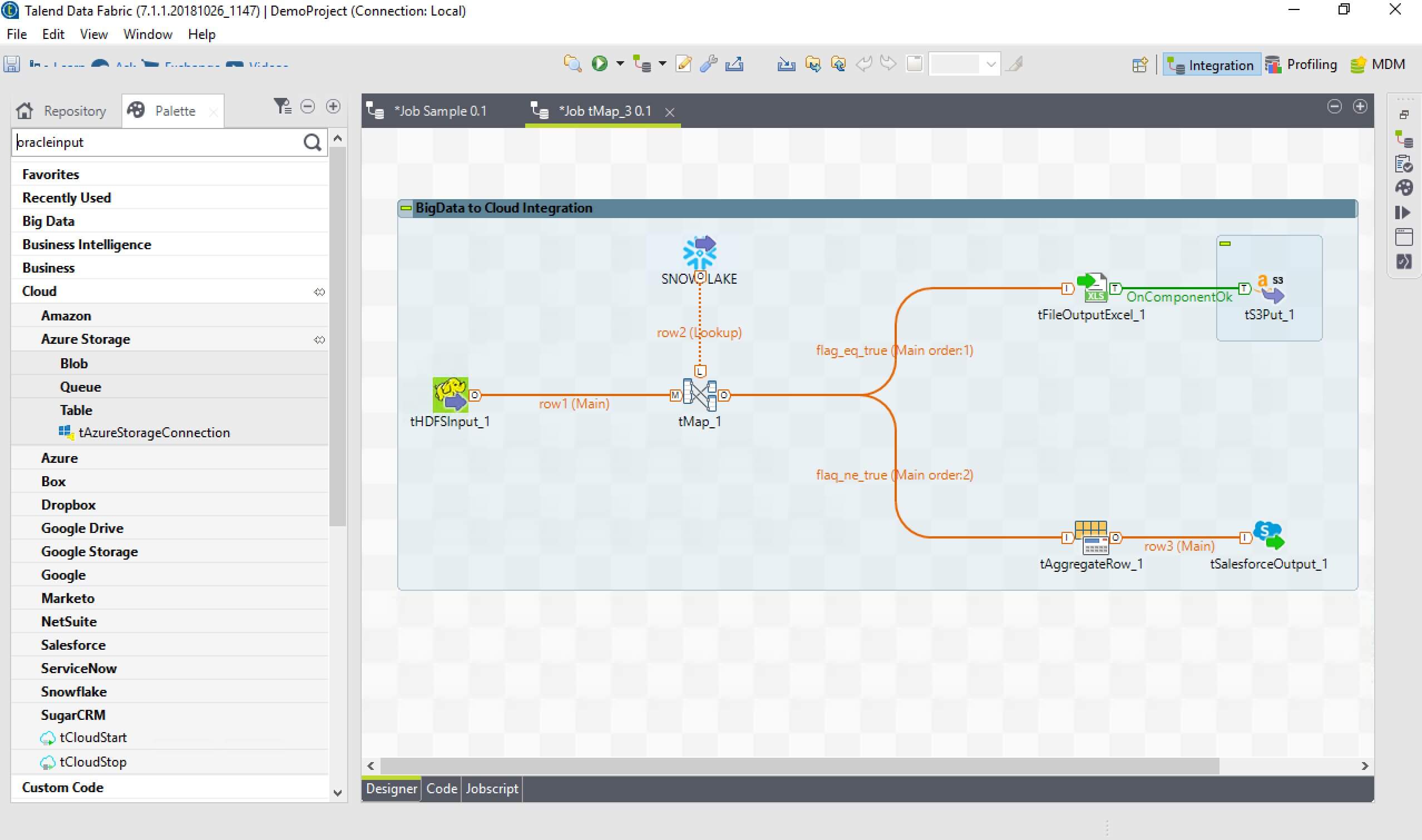
Task: Select the tHDFSInput_1 component
Action: (450, 394)
